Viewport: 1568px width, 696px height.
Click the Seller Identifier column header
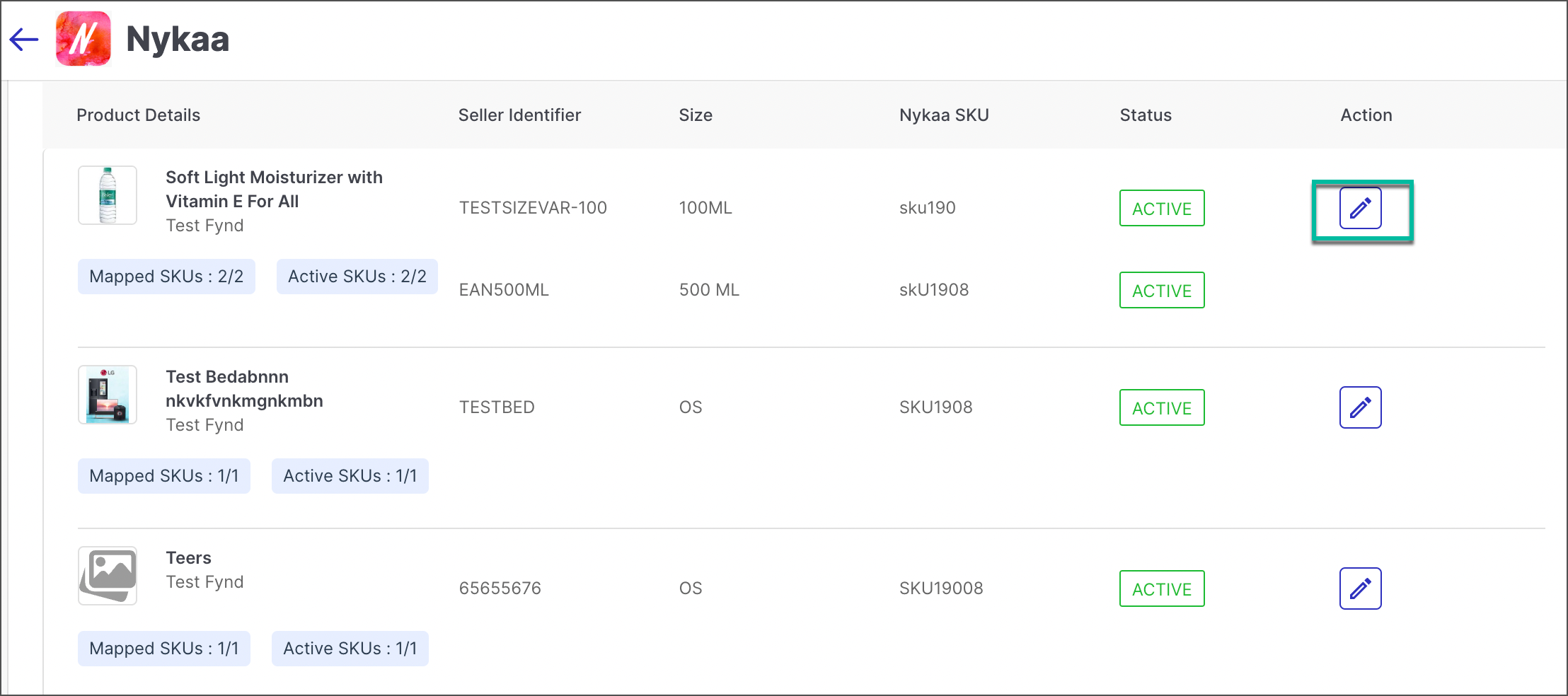pyautogui.click(x=519, y=115)
